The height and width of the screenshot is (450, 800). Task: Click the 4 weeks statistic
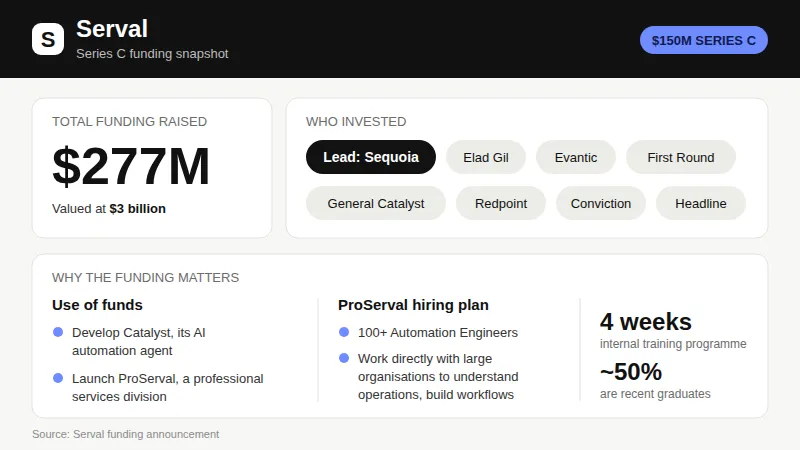pyautogui.click(x=646, y=321)
